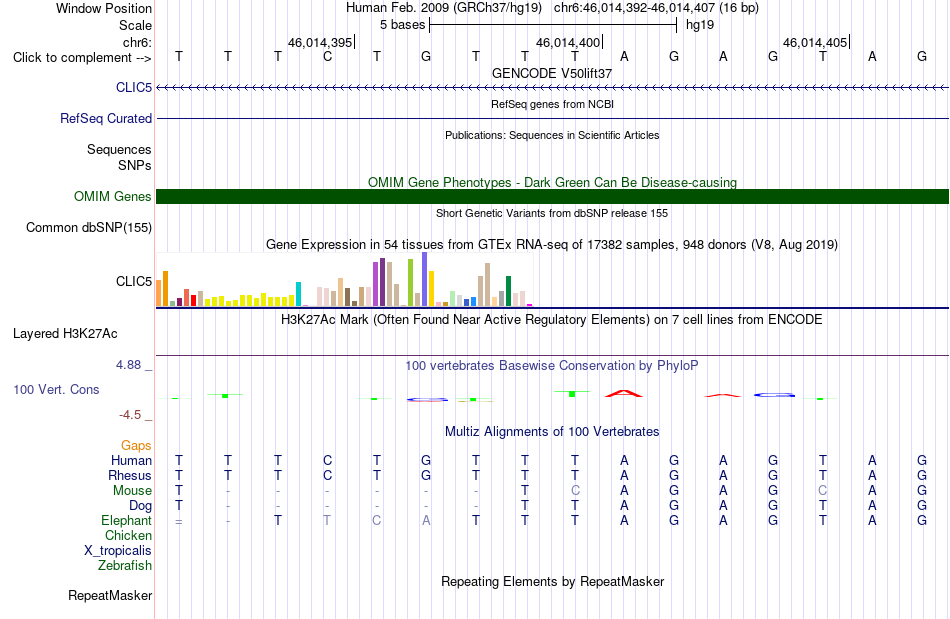Click the 'Click to complement -->' label
Screen dimensions: 950x619
tap(82, 58)
